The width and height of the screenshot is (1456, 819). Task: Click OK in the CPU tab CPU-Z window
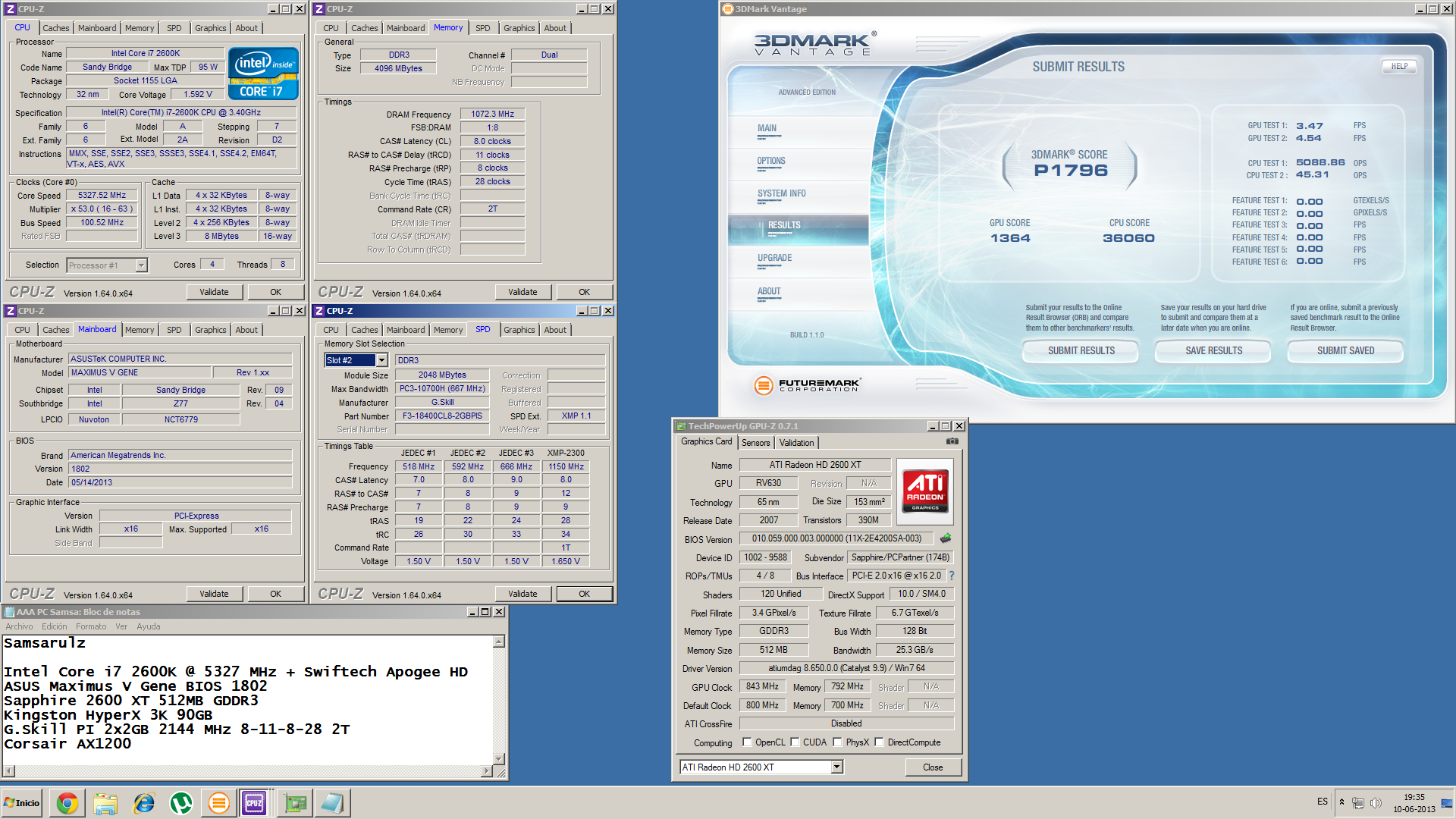275,292
